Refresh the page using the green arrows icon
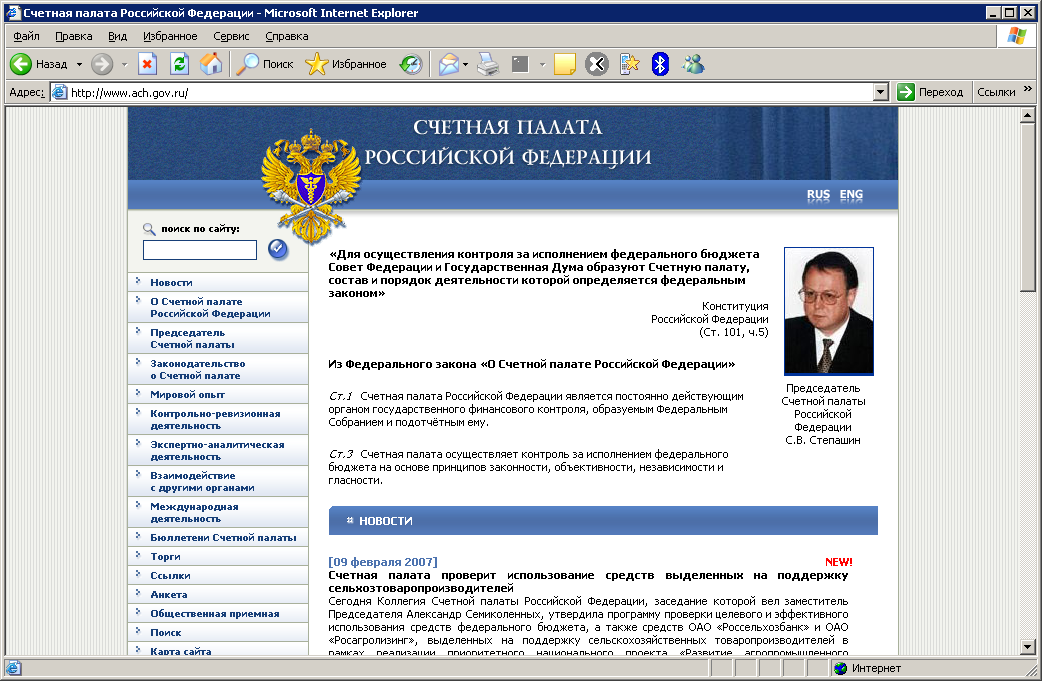This screenshot has height=681, width=1042. pos(179,64)
